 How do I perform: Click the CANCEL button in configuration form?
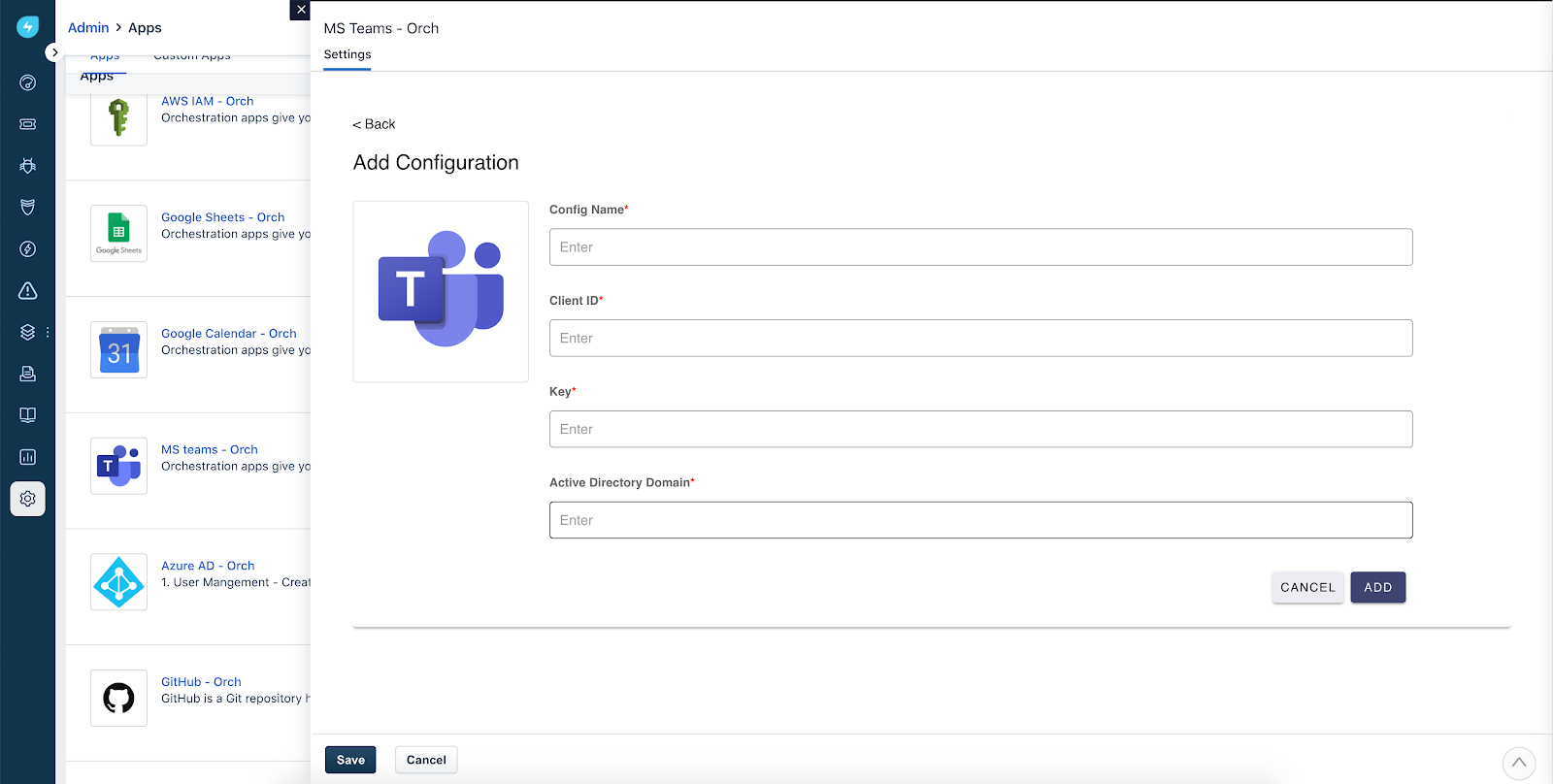(x=1307, y=587)
